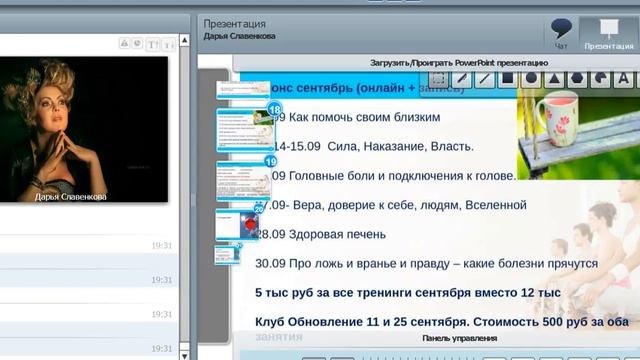Pick the triangle shape tool
Screen dimensions: 640x360
(554, 78)
